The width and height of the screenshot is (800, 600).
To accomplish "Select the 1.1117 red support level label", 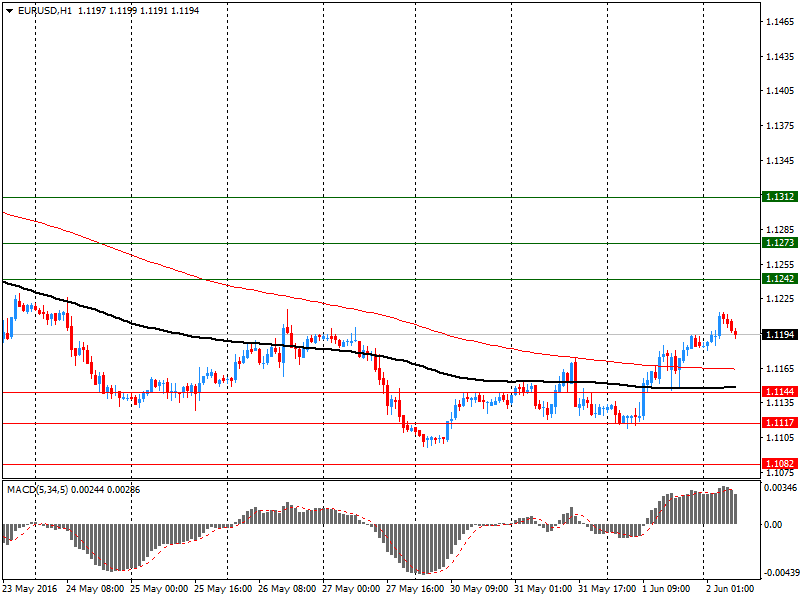I will (780, 423).
